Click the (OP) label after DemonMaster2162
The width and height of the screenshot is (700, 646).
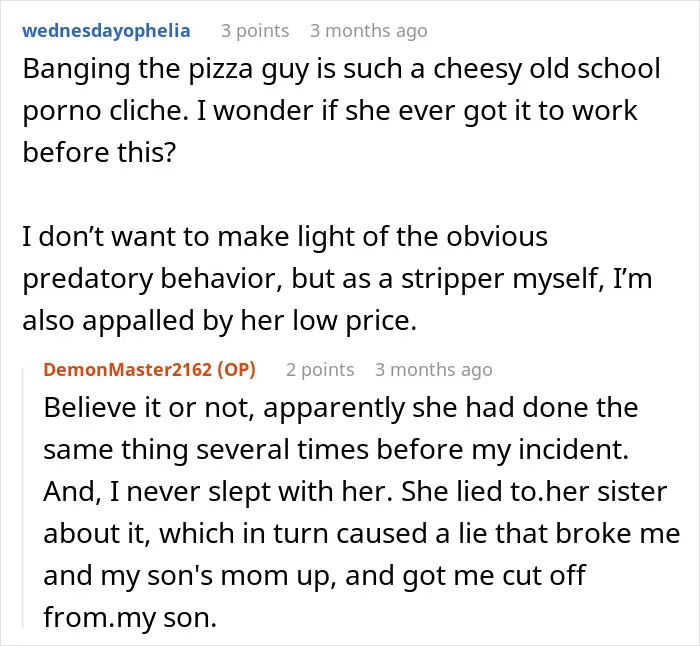[236, 370]
